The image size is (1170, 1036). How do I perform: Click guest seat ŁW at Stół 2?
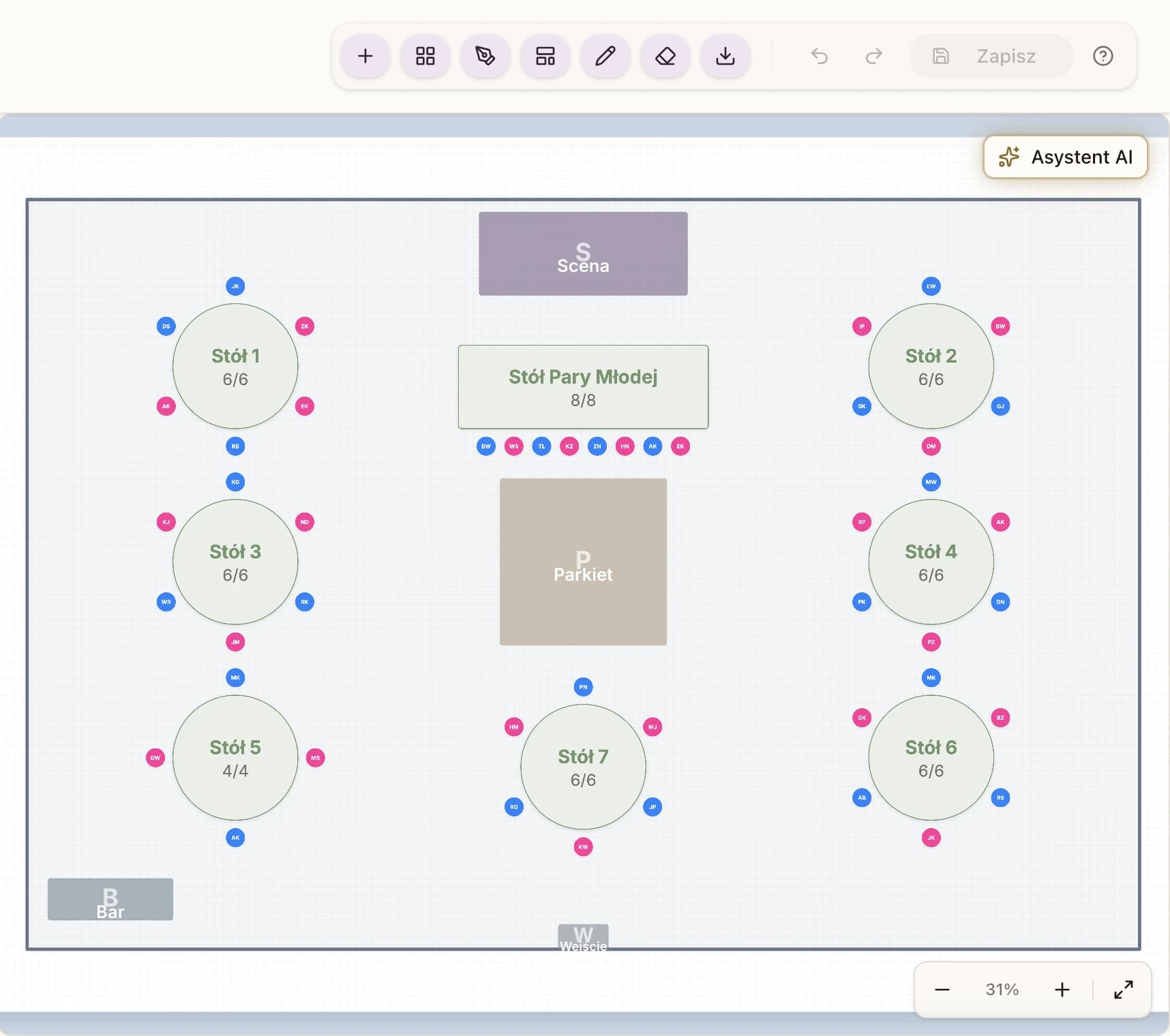tap(931, 286)
